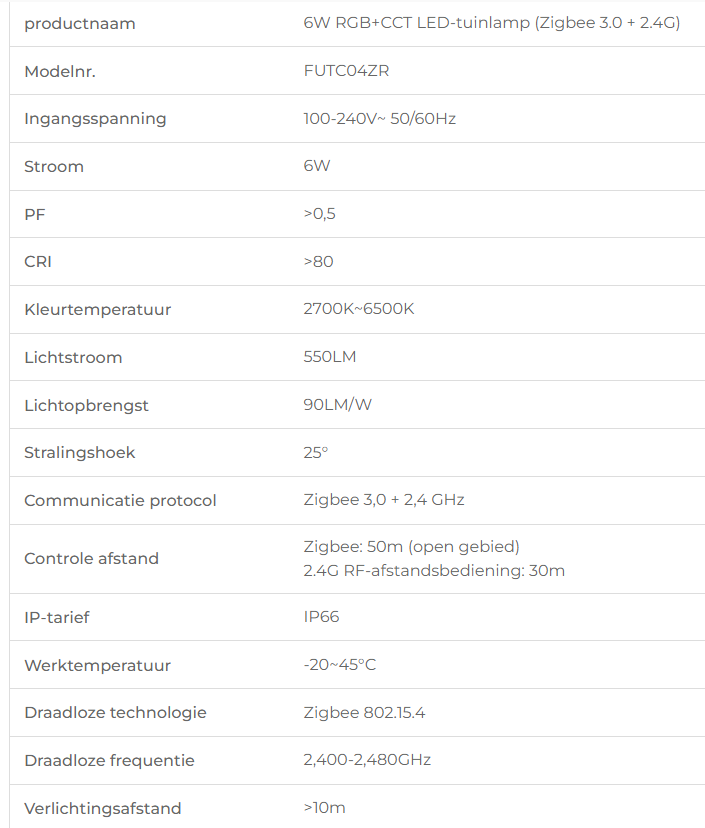Click the 90LM/W efficiency value
705x828 pixels.
click(337, 404)
